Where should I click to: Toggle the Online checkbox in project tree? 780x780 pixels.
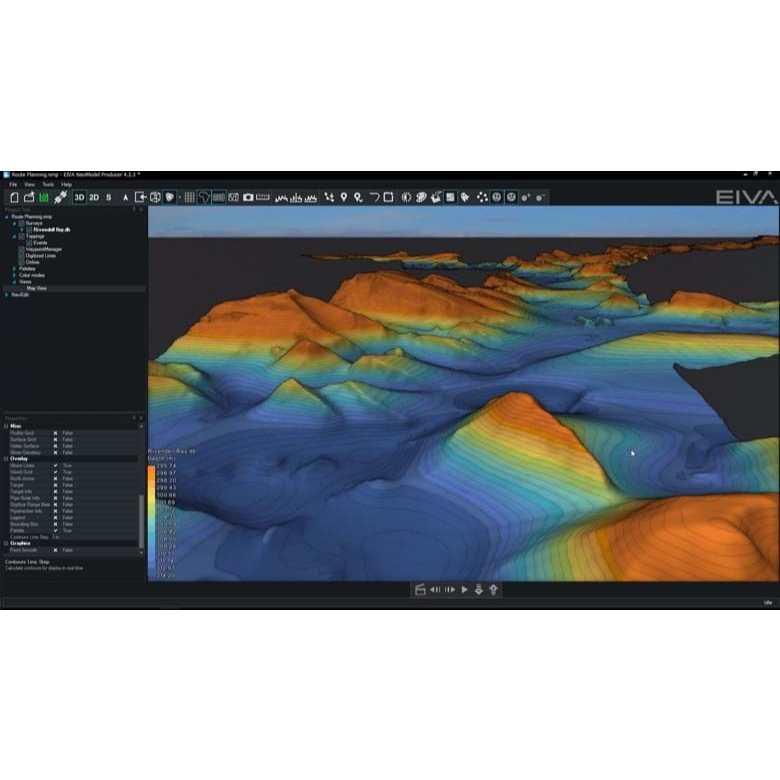pos(22,262)
